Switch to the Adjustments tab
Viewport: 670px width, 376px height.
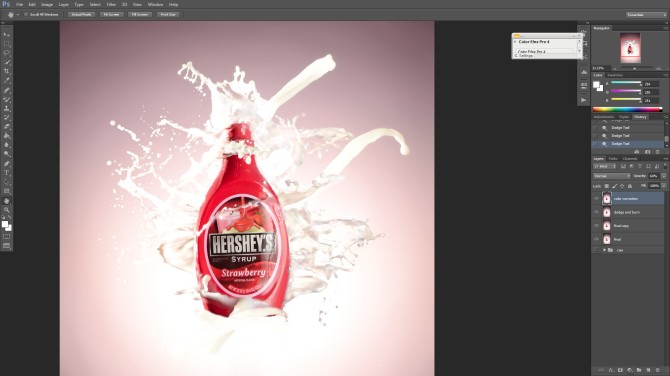[x=604, y=117]
